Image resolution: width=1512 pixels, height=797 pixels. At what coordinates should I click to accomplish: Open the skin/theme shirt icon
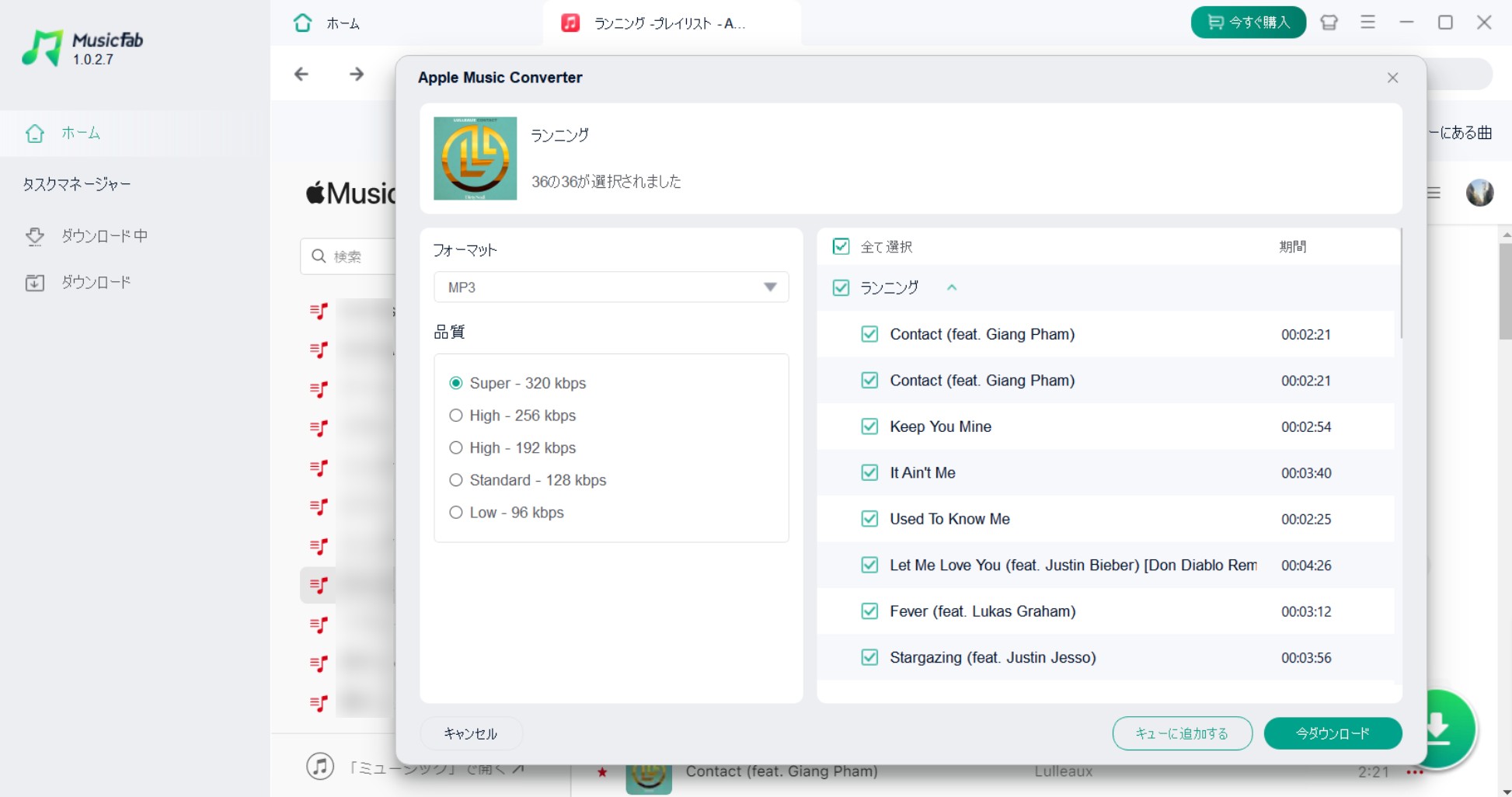click(x=1329, y=23)
